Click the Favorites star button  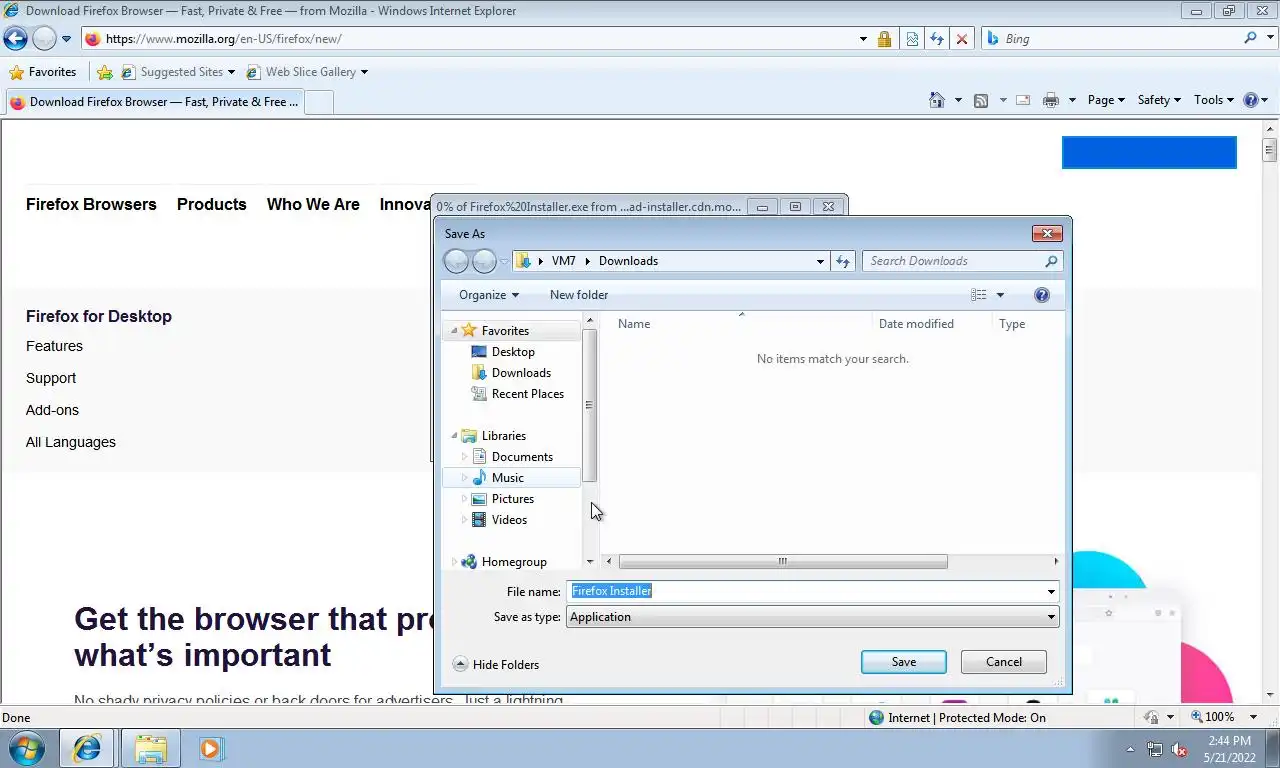[43, 72]
